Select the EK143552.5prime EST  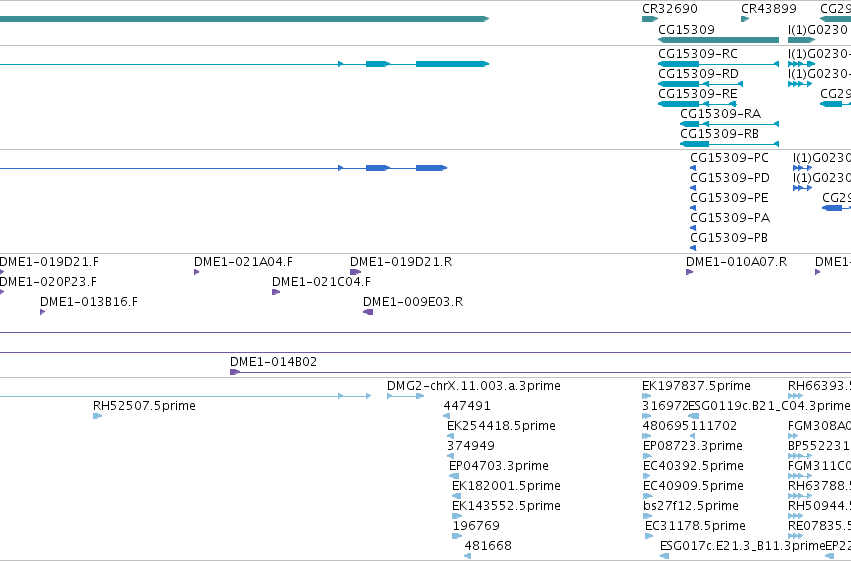pyautogui.click(x=506, y=506)
